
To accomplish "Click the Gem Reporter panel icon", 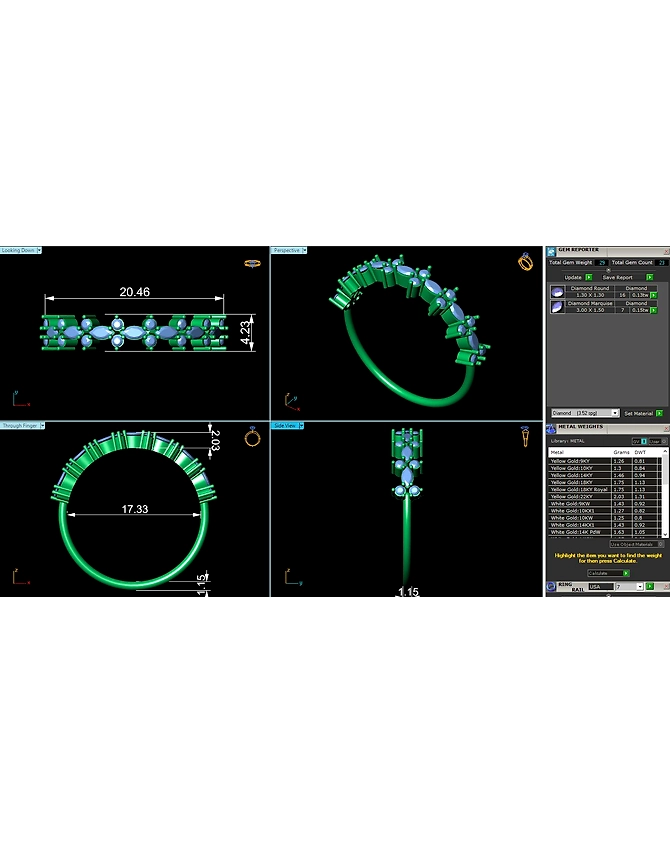I will (x=551, y=251).
